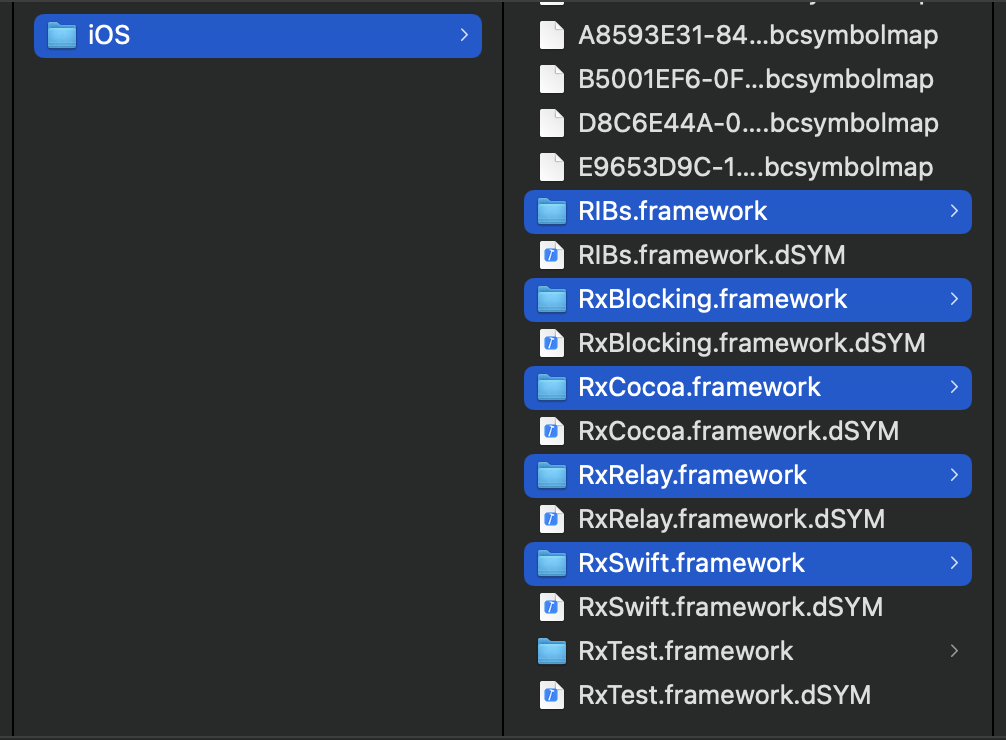Expand RxTest.framework with its chevron
The height and width of the screenshot is (740, 1006).
(x=954, y=651)
